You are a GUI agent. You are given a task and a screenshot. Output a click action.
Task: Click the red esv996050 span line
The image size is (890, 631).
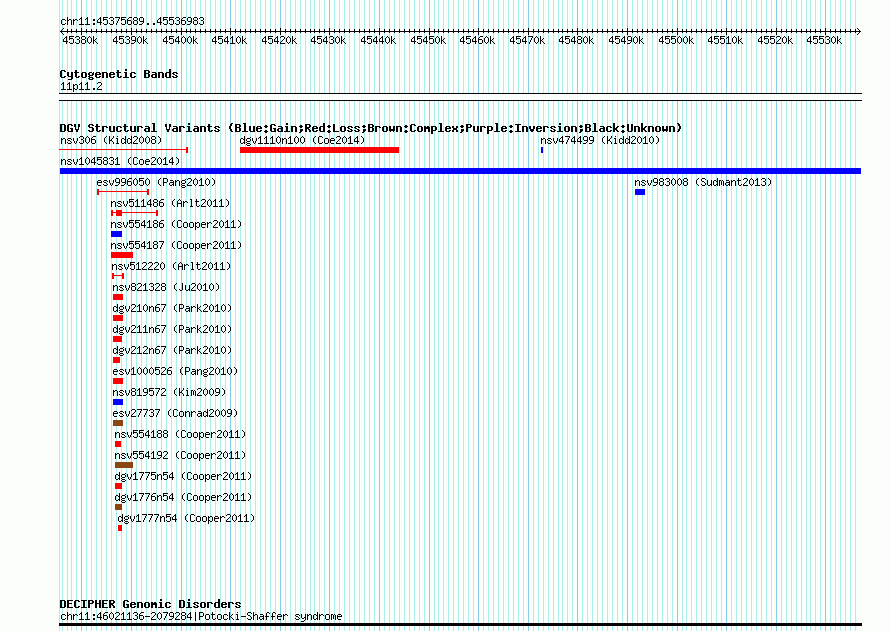tap(123, 192)
